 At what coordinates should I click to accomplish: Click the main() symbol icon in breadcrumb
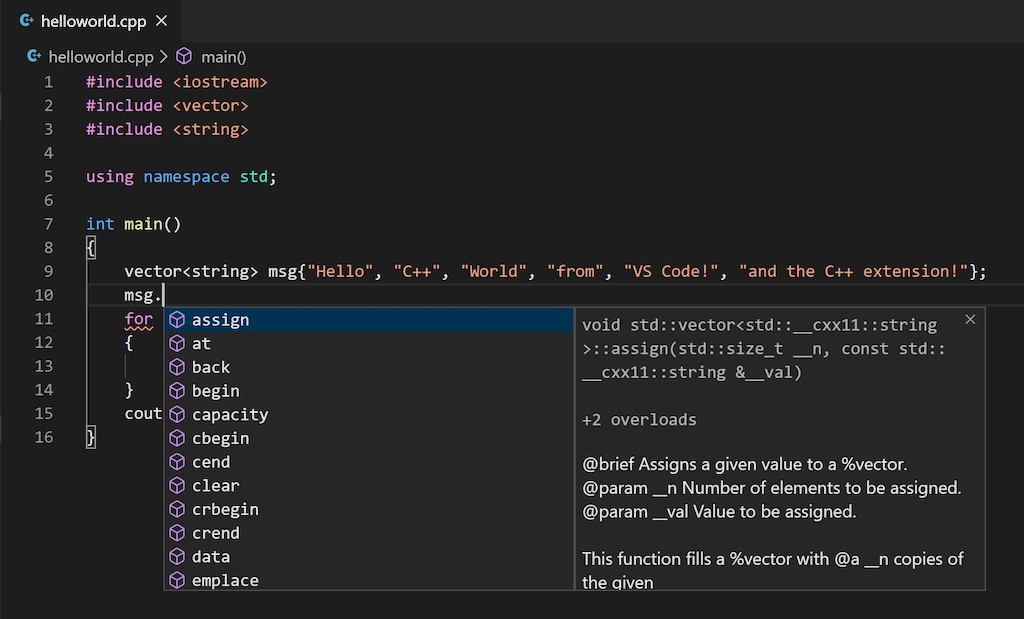point(184,57)
